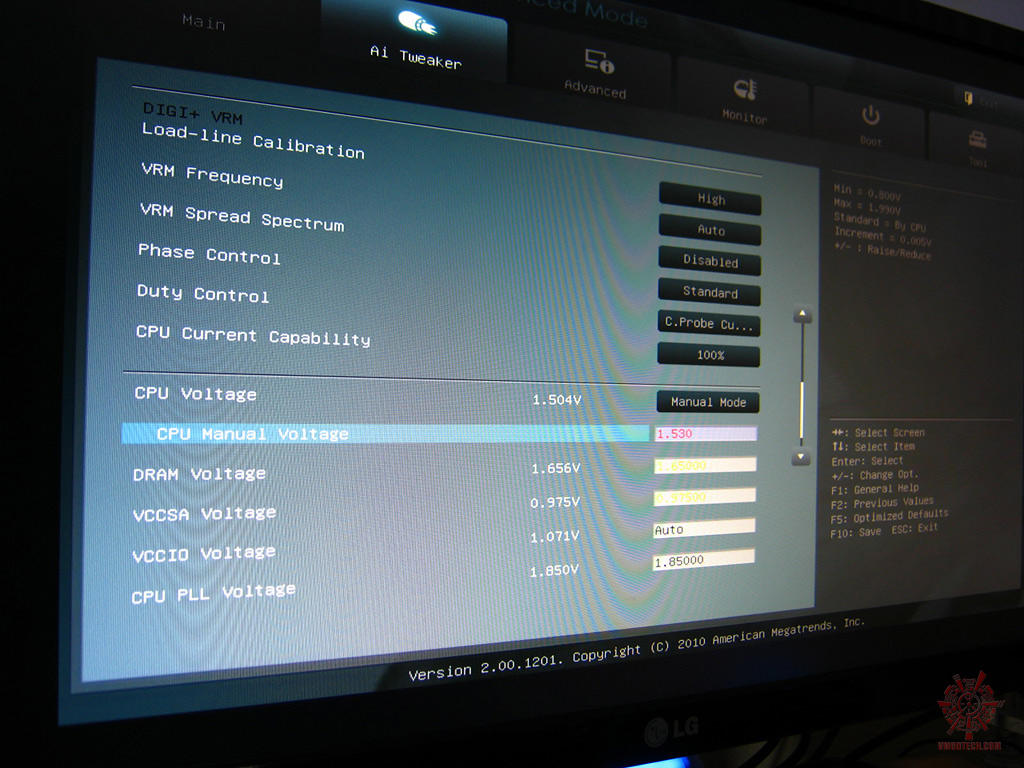Click the VCCIO Voltage Auto field
1024x768 pixels.
(x=704, y=528)
